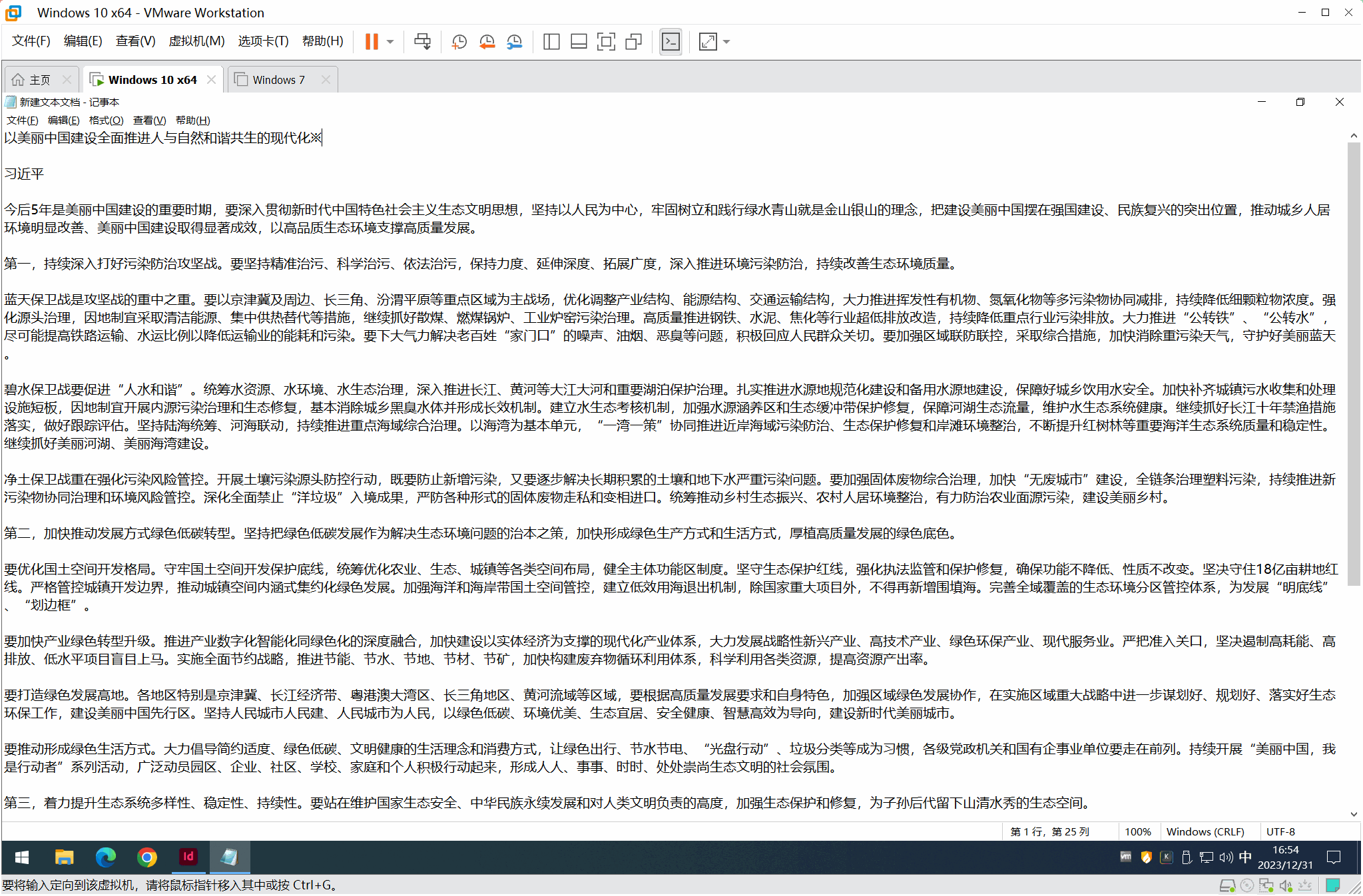Toggle the thumbnail bar view
This screenshot has width=1363, height=896.
[x=579, y=42]
